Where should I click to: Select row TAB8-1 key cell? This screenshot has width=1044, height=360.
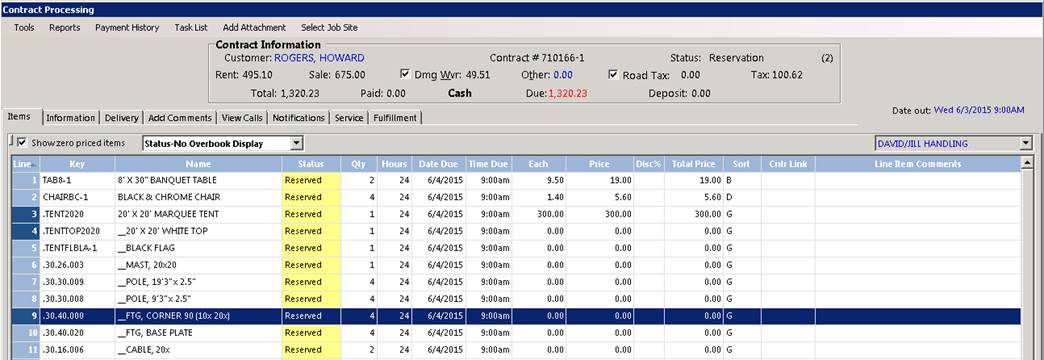point(77,180)
